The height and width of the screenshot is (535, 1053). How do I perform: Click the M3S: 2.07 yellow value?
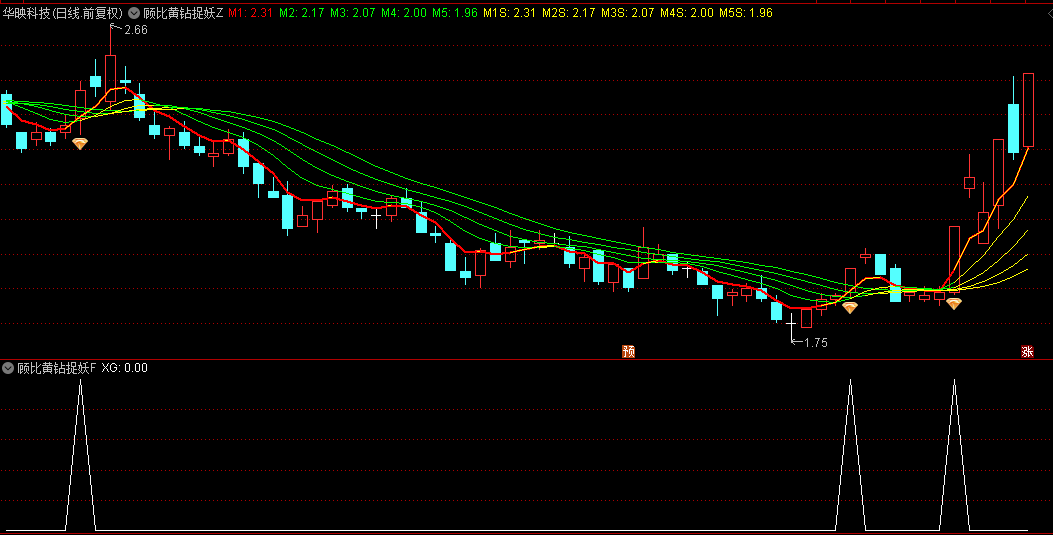628,13
